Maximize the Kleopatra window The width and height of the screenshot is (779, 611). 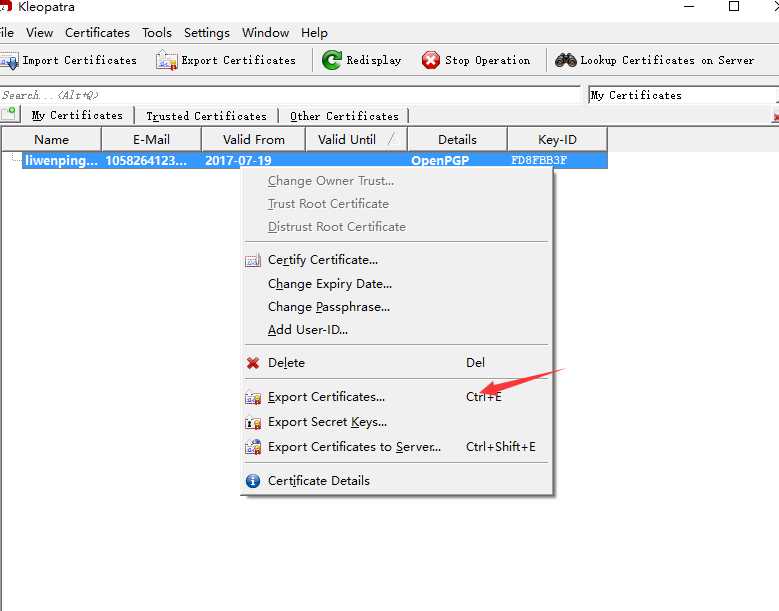coord(734,6)
